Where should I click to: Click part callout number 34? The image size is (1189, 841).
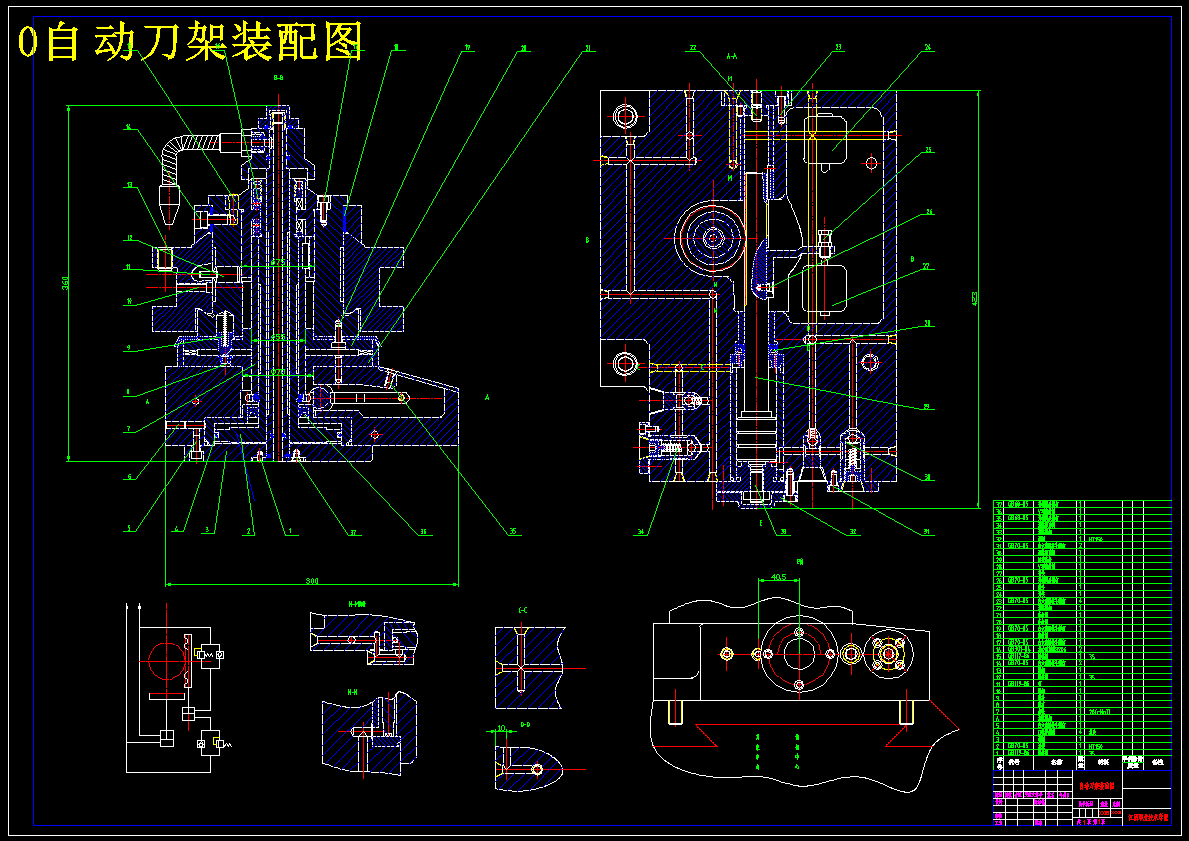pos(642,532)
